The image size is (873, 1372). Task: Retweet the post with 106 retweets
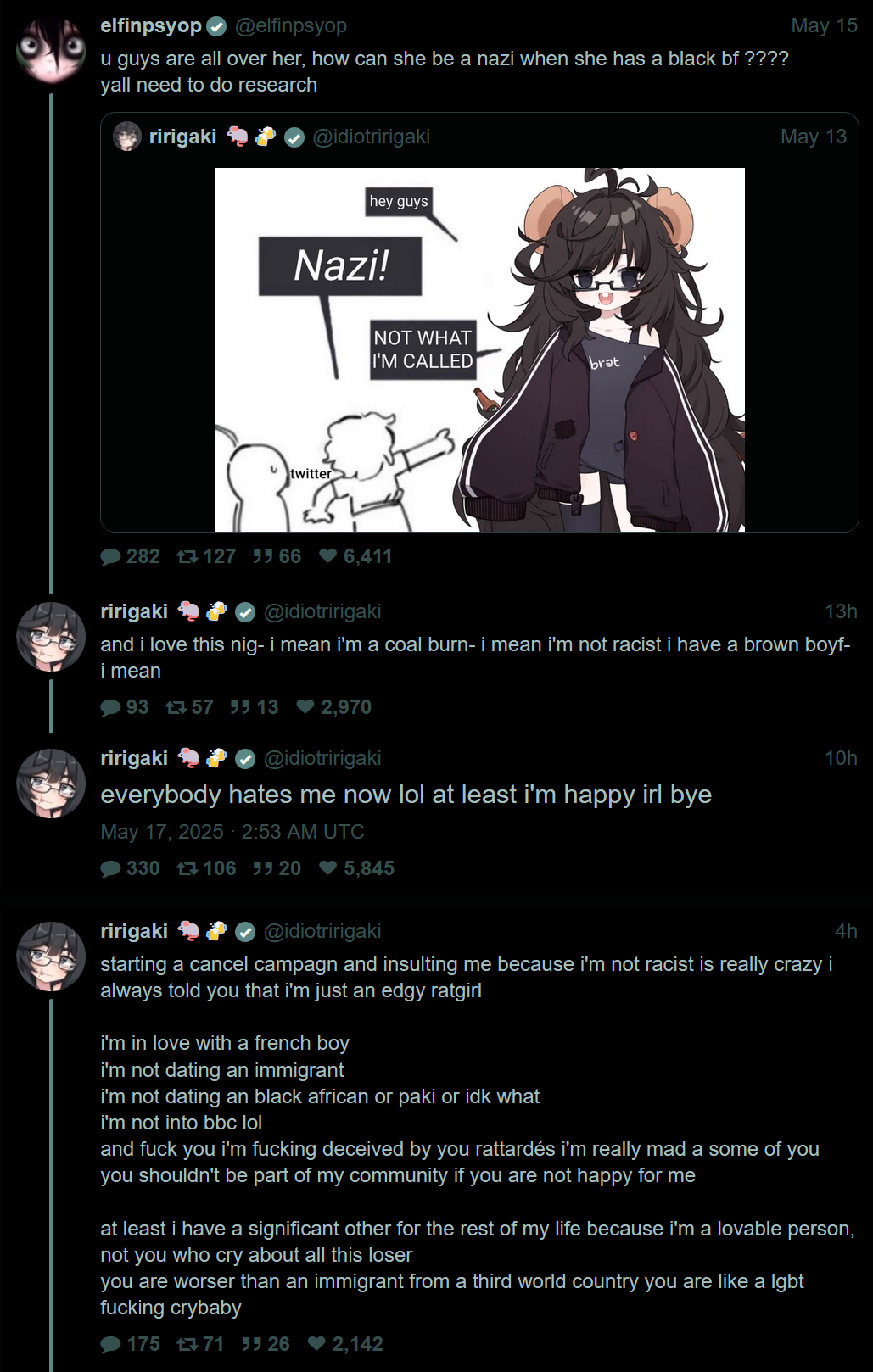(187, 868)
